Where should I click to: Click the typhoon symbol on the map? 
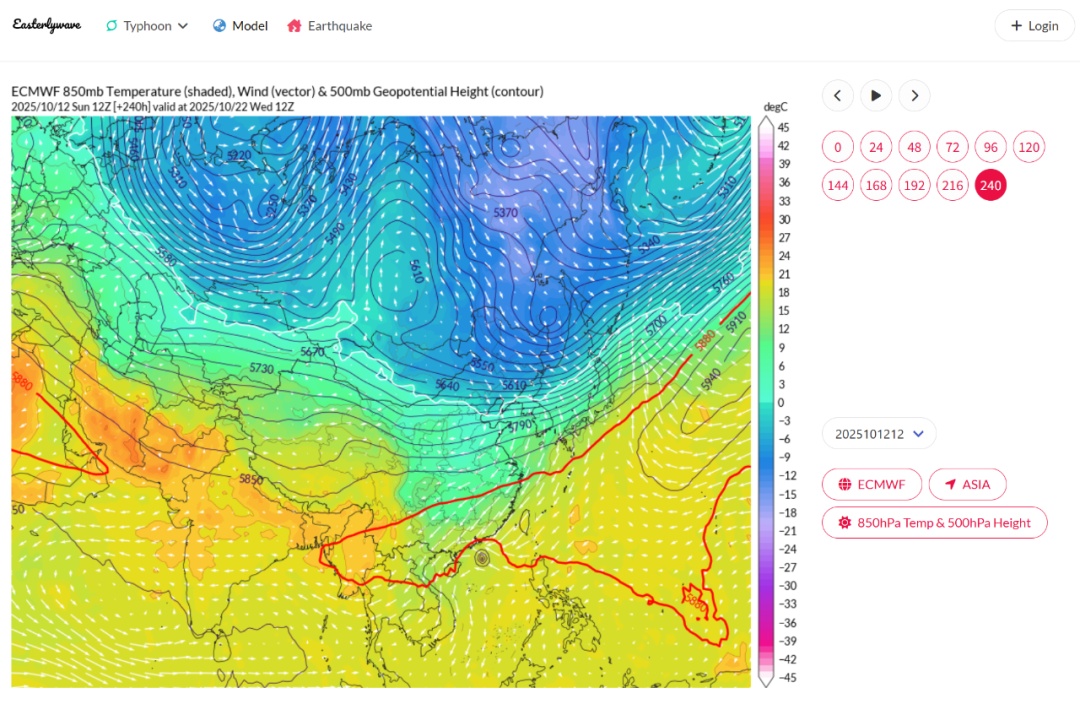[482, 557]
